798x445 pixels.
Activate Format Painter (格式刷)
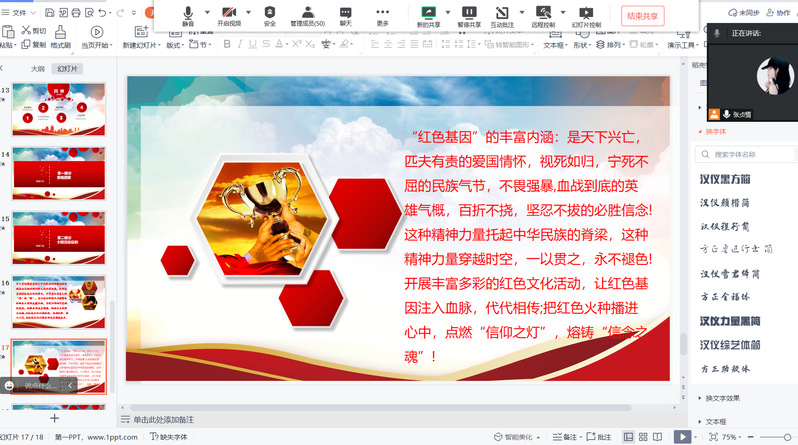click(61, 37)
